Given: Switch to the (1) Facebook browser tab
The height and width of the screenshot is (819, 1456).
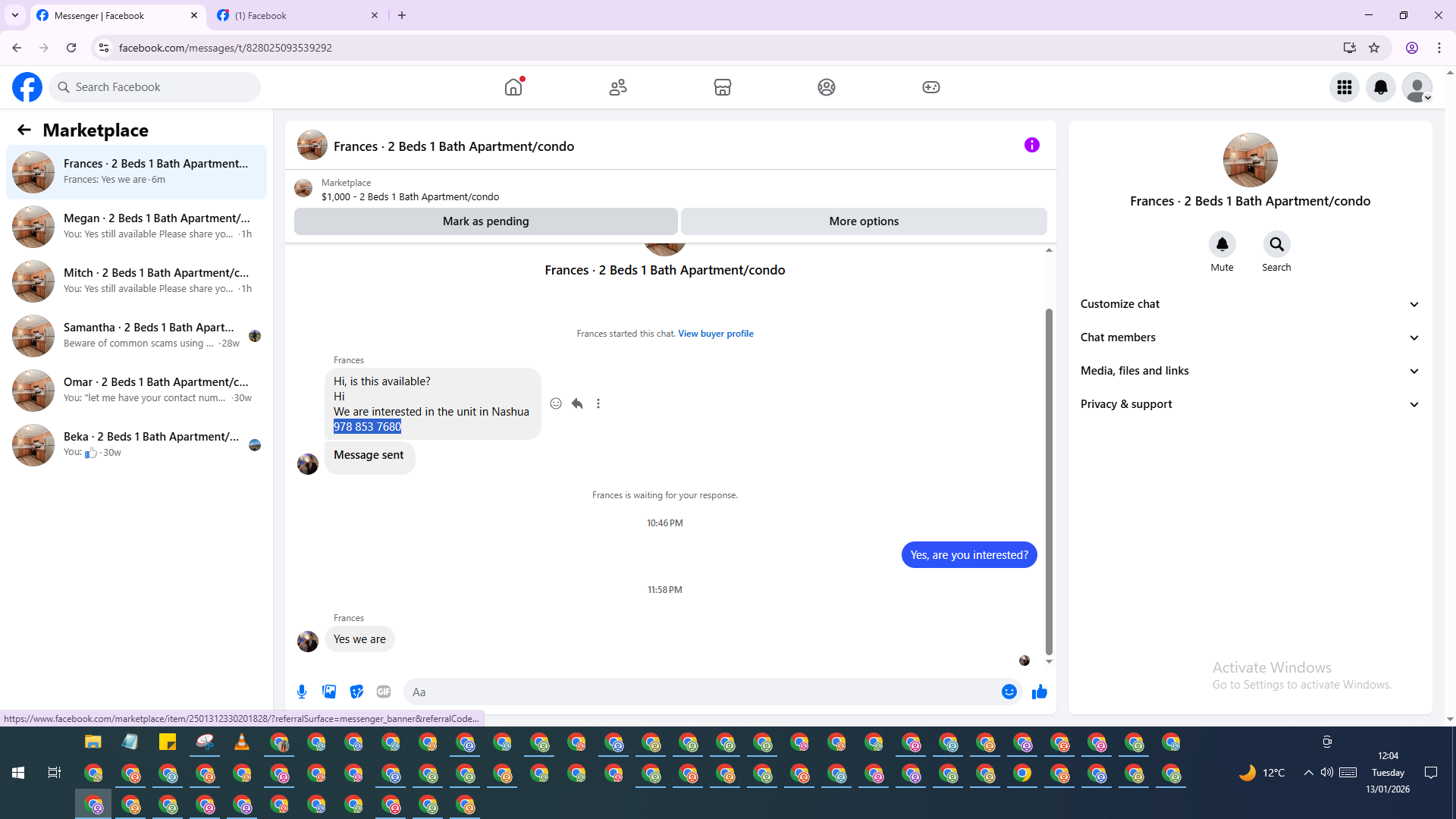Looking at the screenshot, I should [x=296, y=15].
